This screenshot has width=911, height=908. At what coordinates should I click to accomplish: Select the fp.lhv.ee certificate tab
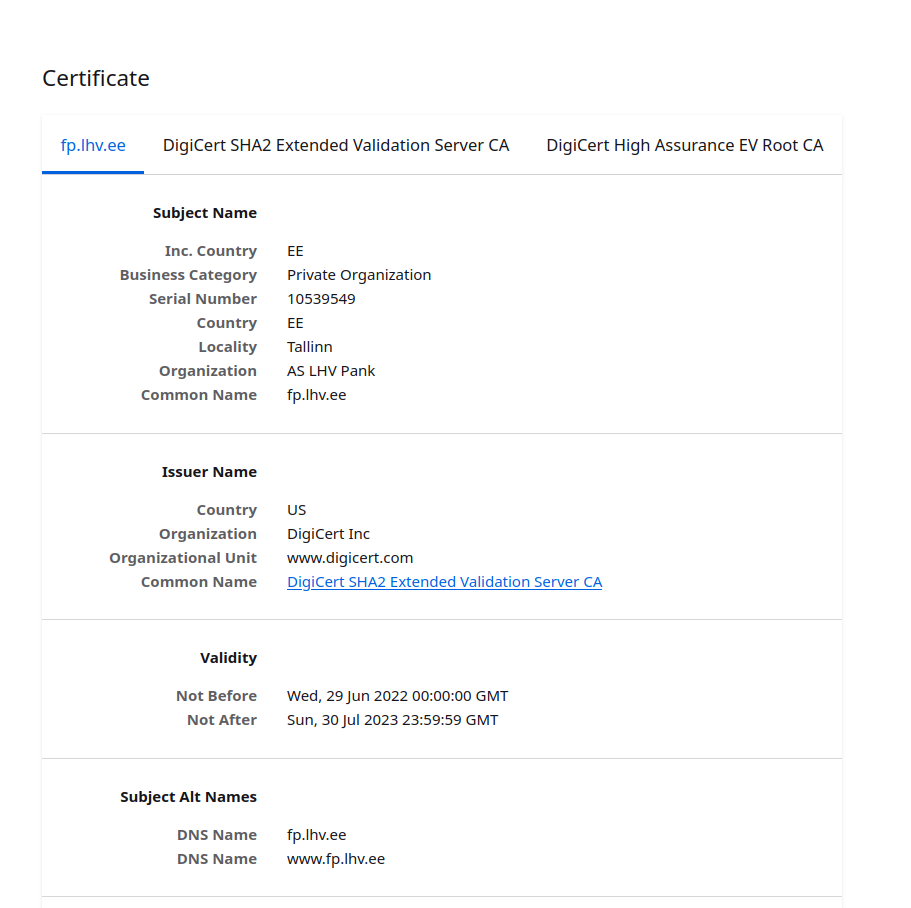coord(93,145)
